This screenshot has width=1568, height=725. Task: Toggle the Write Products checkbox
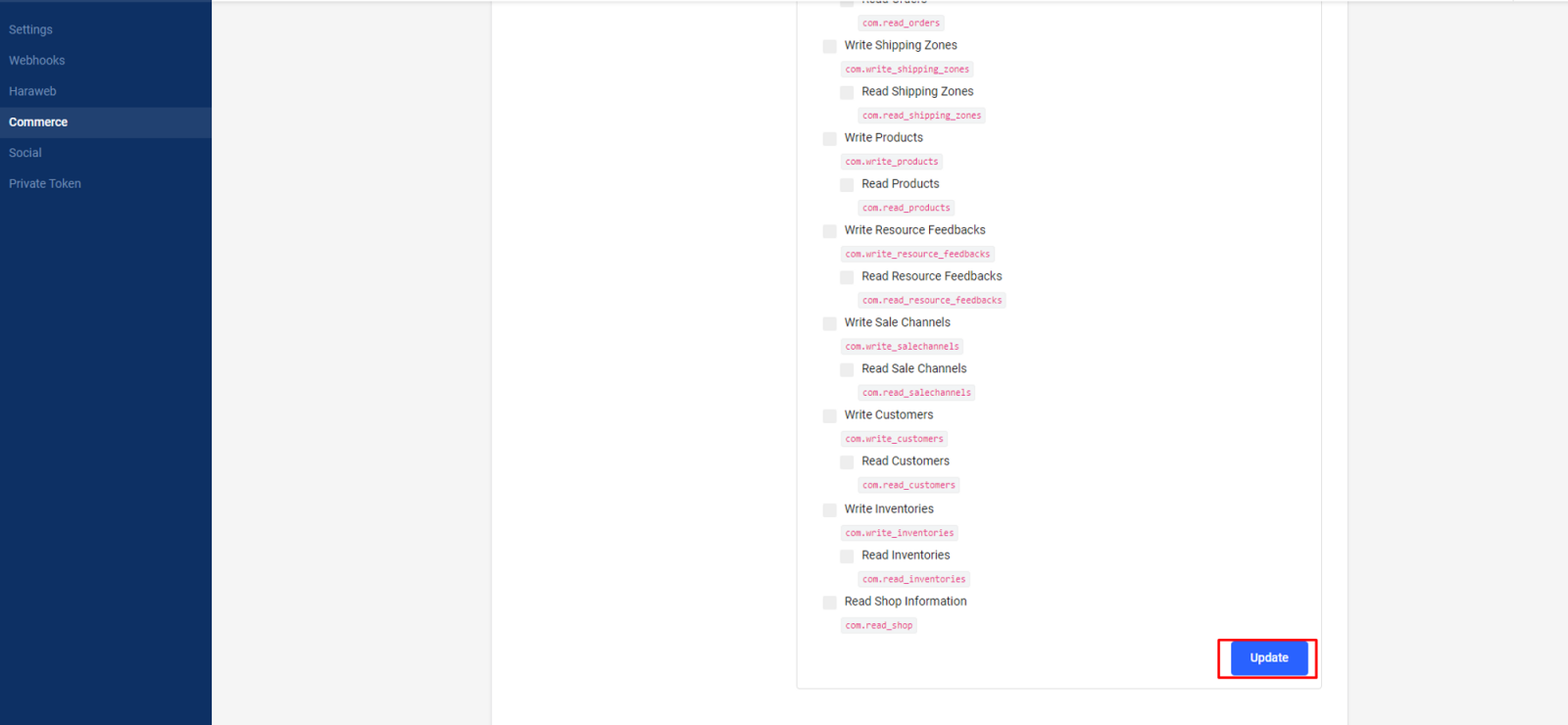pos(830,138)
